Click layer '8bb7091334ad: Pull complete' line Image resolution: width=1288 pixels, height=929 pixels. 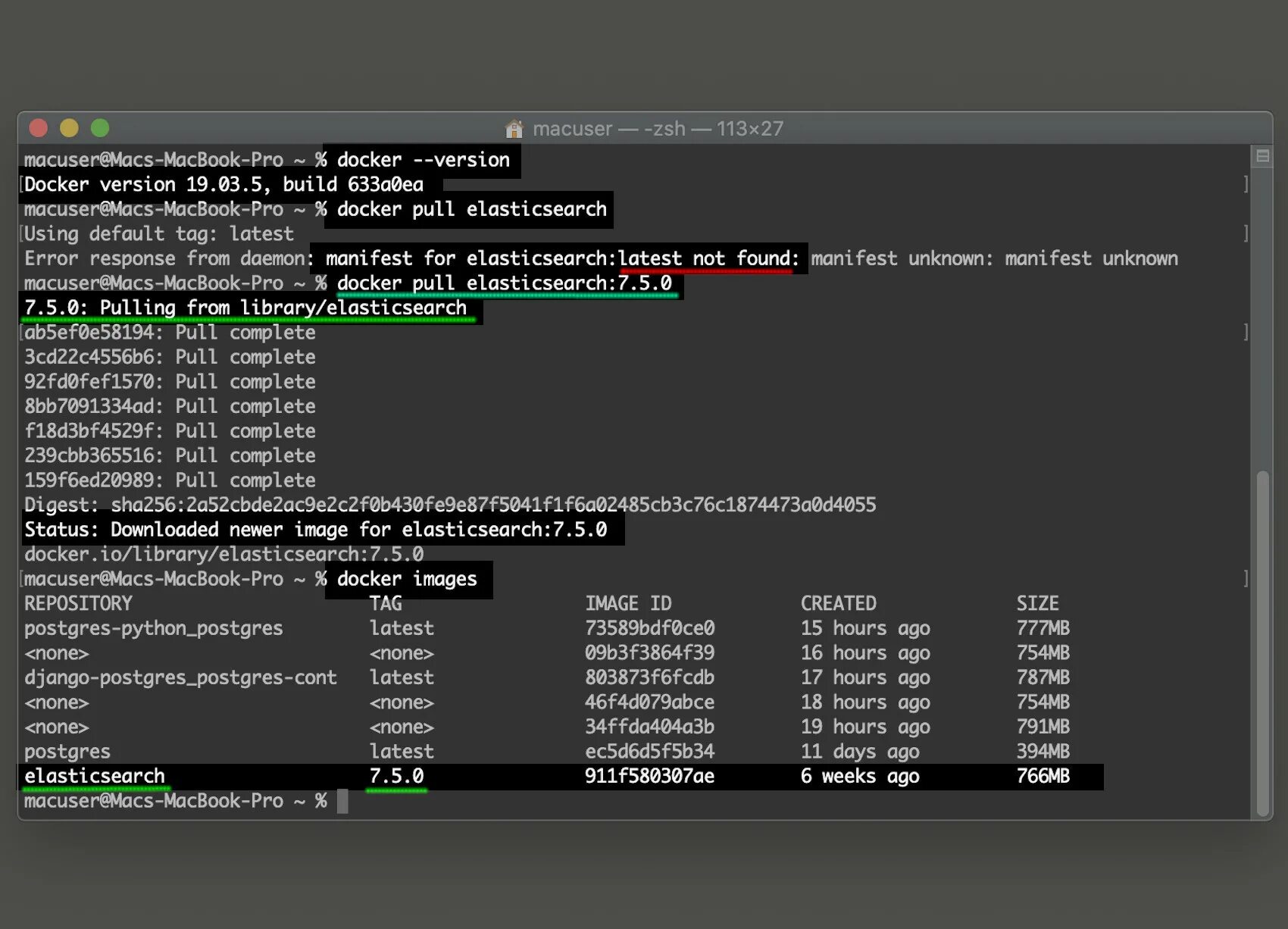click(x=170, y=406)
